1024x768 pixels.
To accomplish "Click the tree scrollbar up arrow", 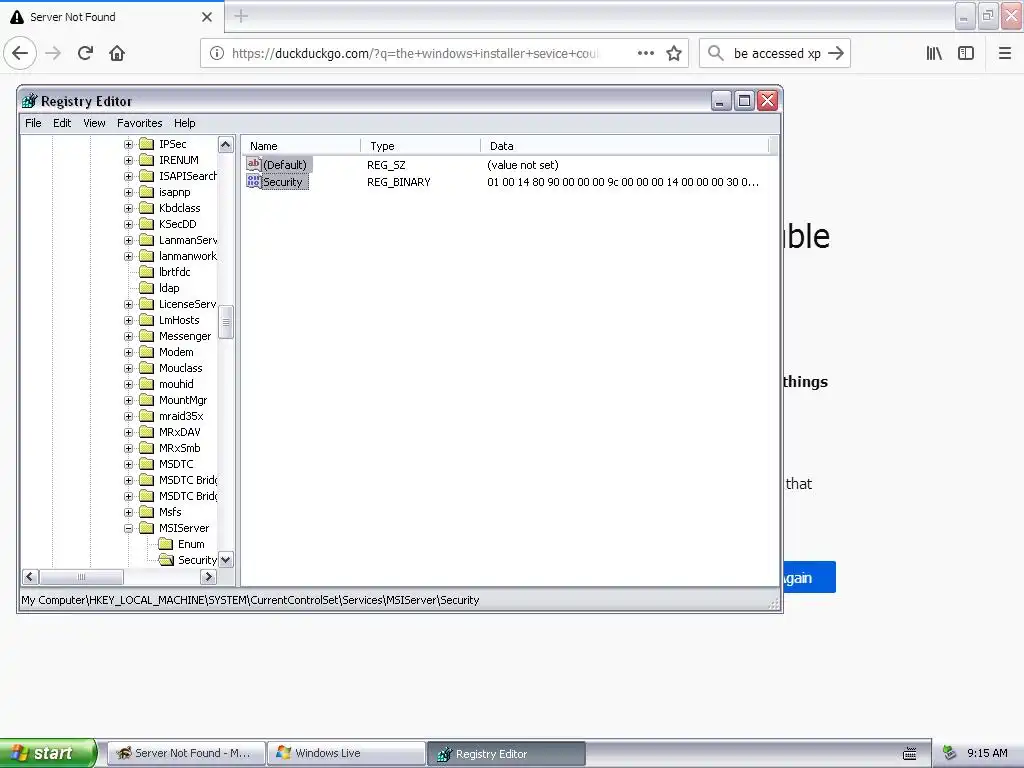I will pos(226,144).
